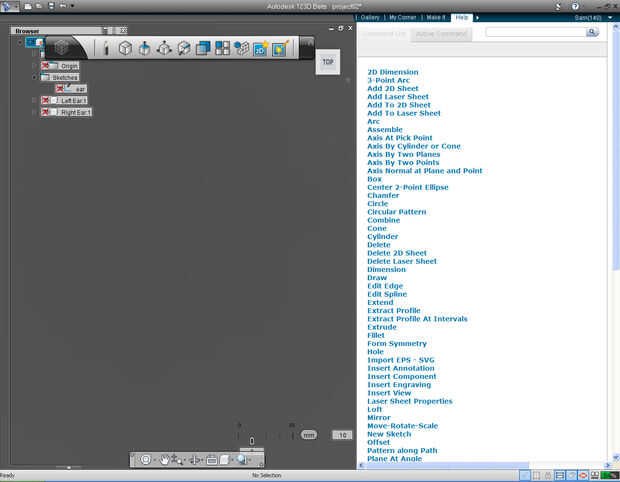Click the help search input field
620x482 pixels.
point(536,32)
